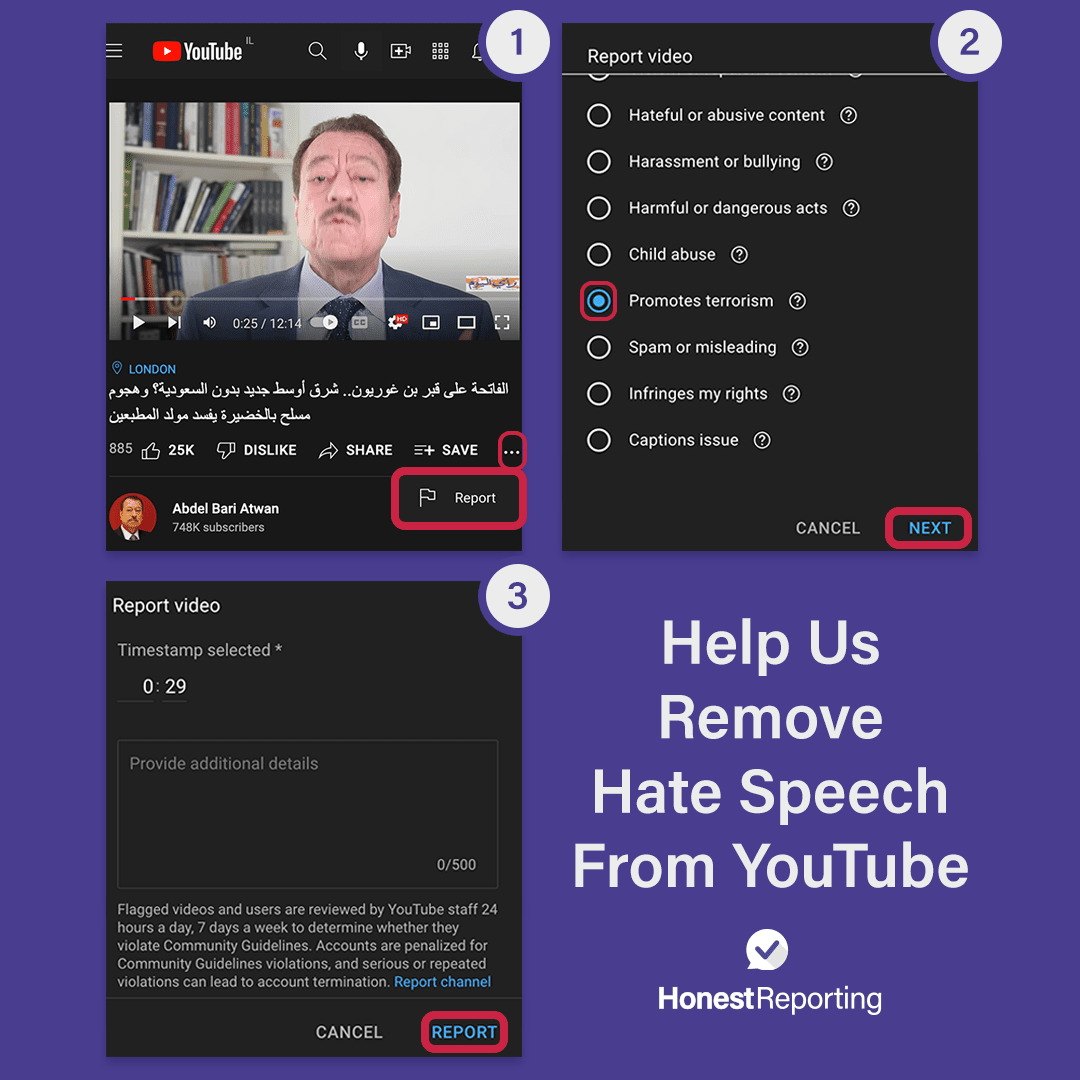The width and height of the screenshot is (1080, 1080).
Task: Click timestamp seconds field showing 29
Action: 175,687
